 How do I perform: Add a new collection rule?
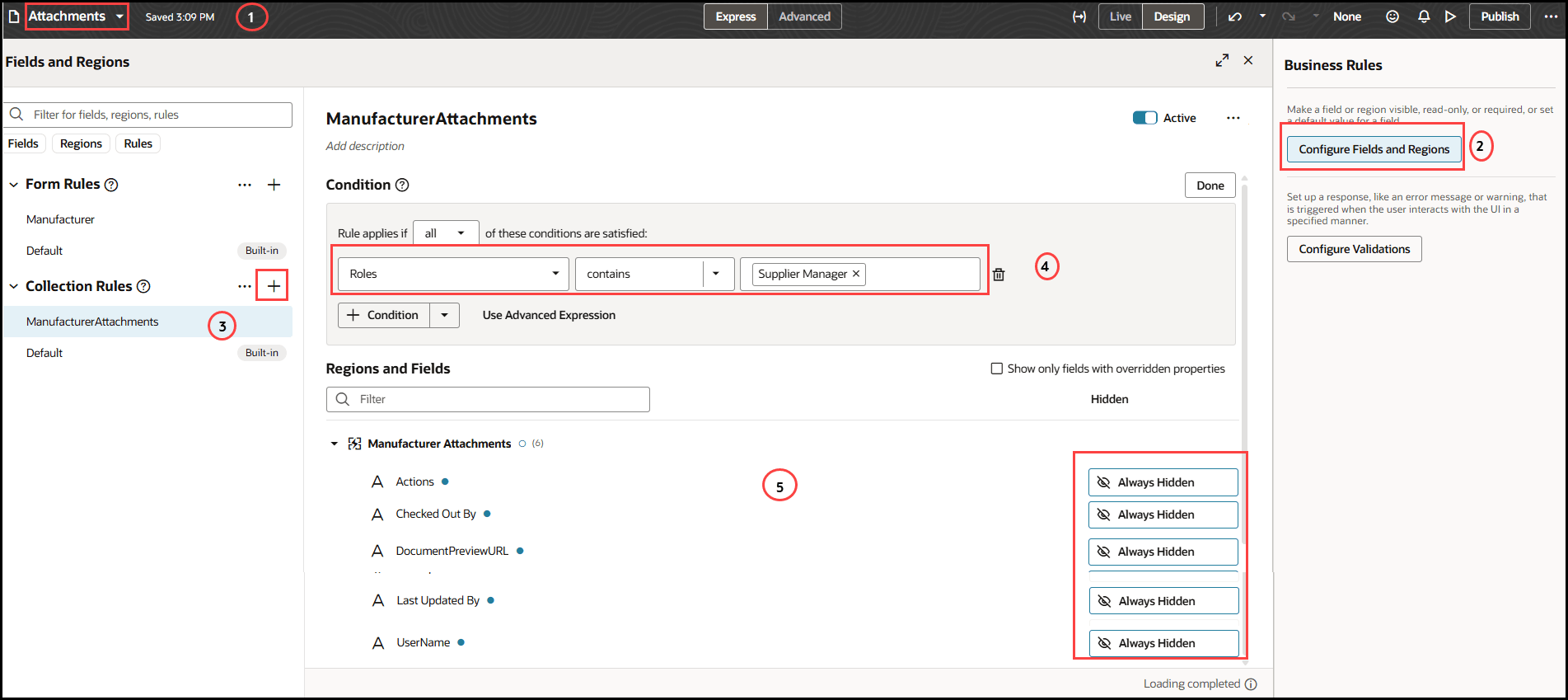point(274,286)
